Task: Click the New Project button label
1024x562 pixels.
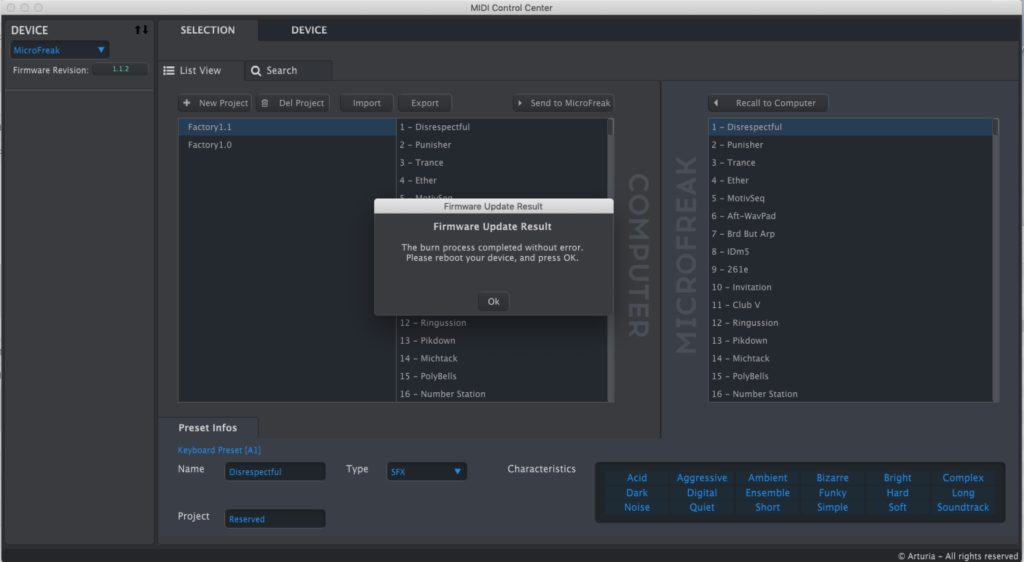Action: click(x=223, y=103)
